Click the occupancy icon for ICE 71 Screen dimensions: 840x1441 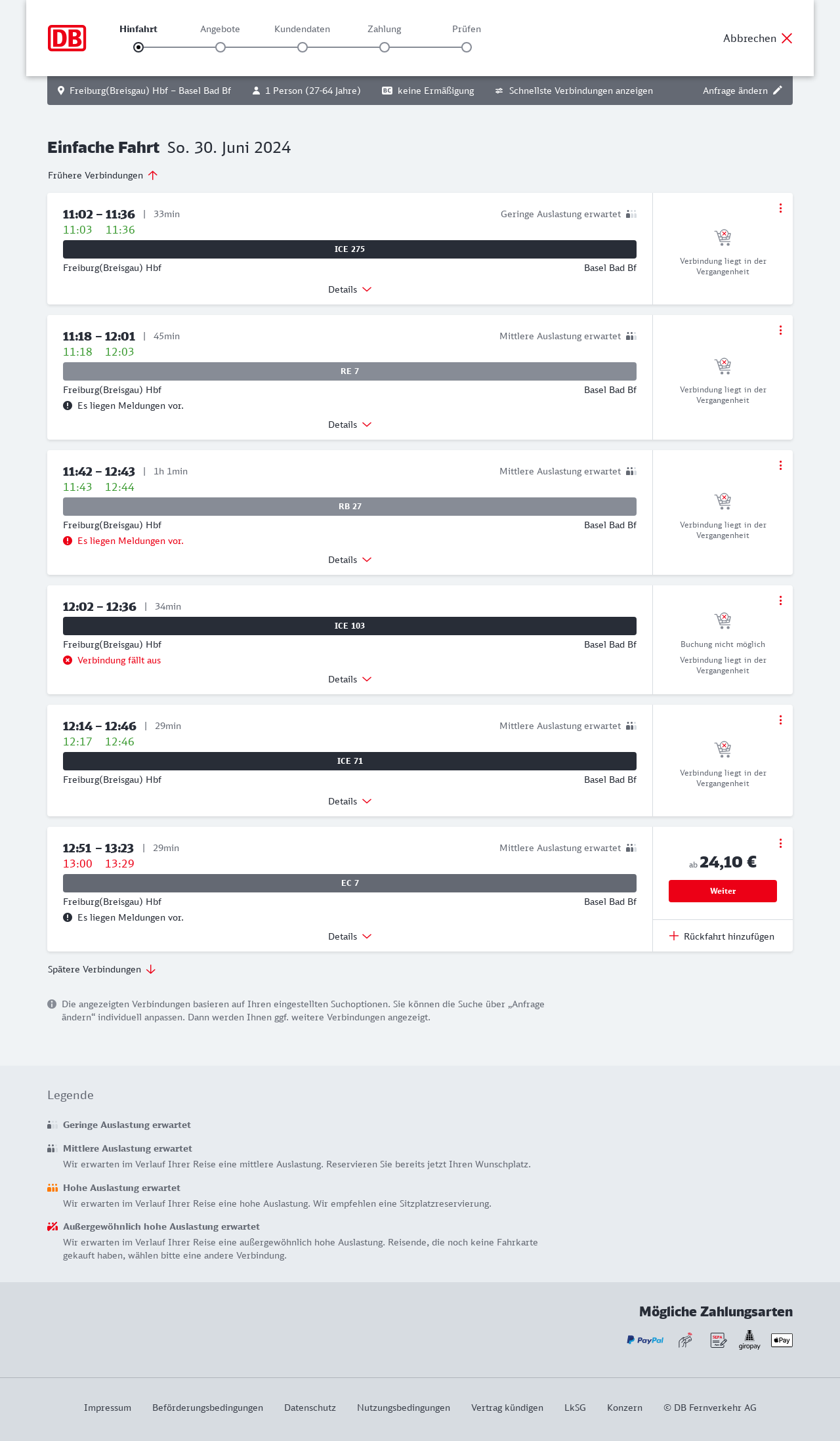coord(631,726)
